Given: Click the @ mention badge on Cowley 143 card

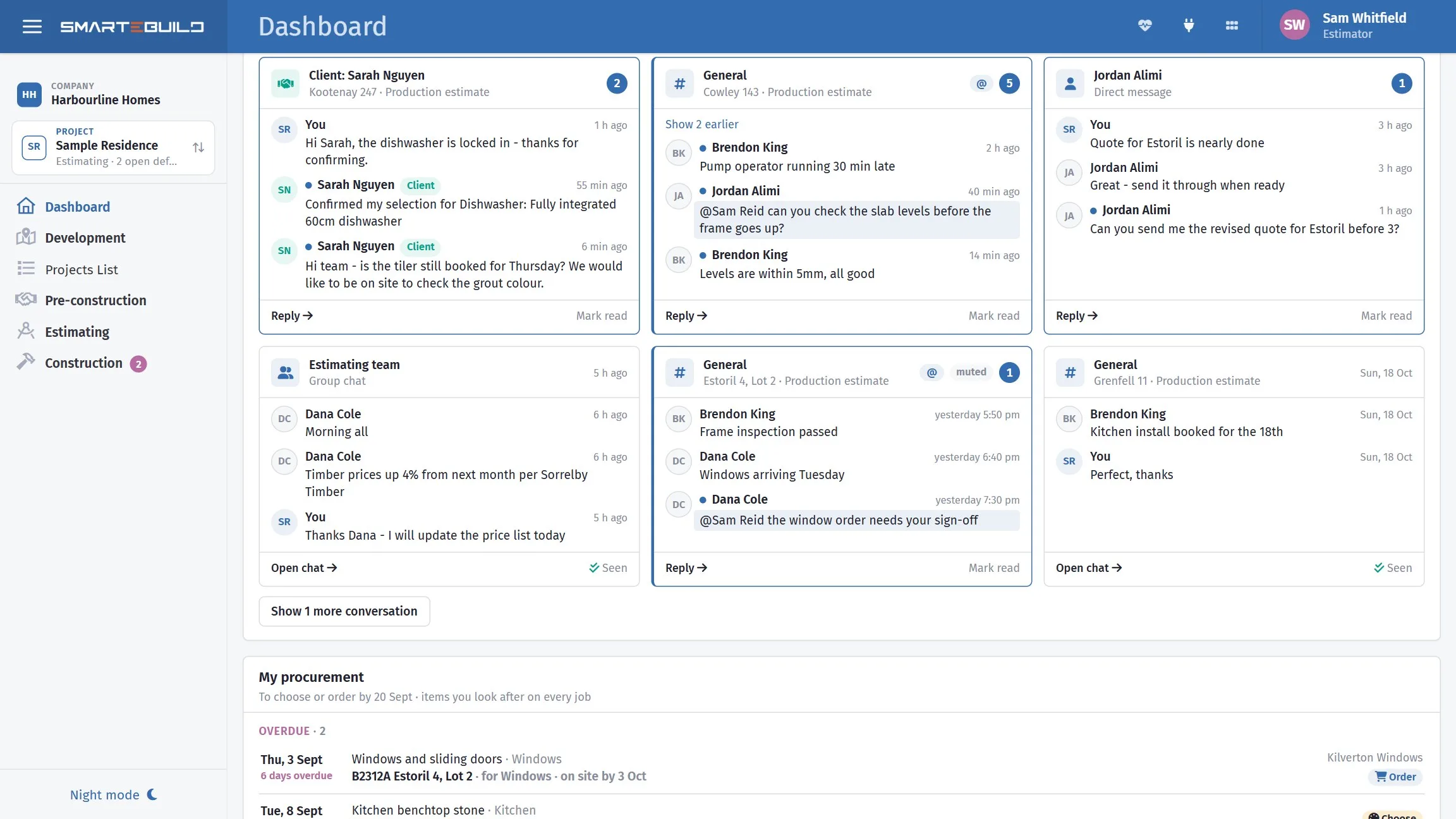Looking at the screenshot, I should [x=981, y=83].
